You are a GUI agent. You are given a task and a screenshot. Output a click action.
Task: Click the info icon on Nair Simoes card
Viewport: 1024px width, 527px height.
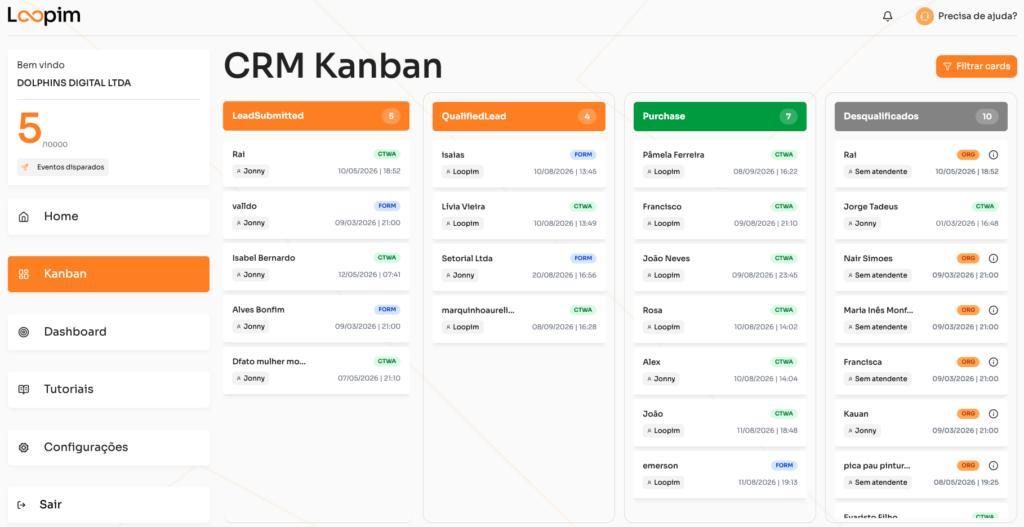(993, 259)
